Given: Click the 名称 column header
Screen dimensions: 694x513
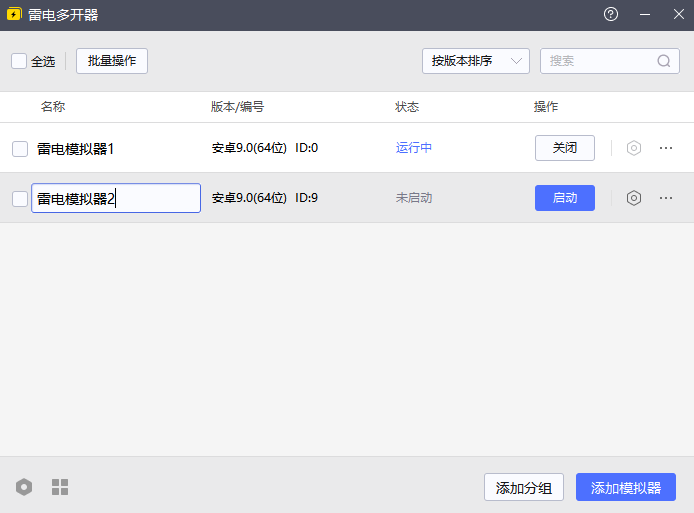Looking at the screenshot, I should [x=53, y=107].
